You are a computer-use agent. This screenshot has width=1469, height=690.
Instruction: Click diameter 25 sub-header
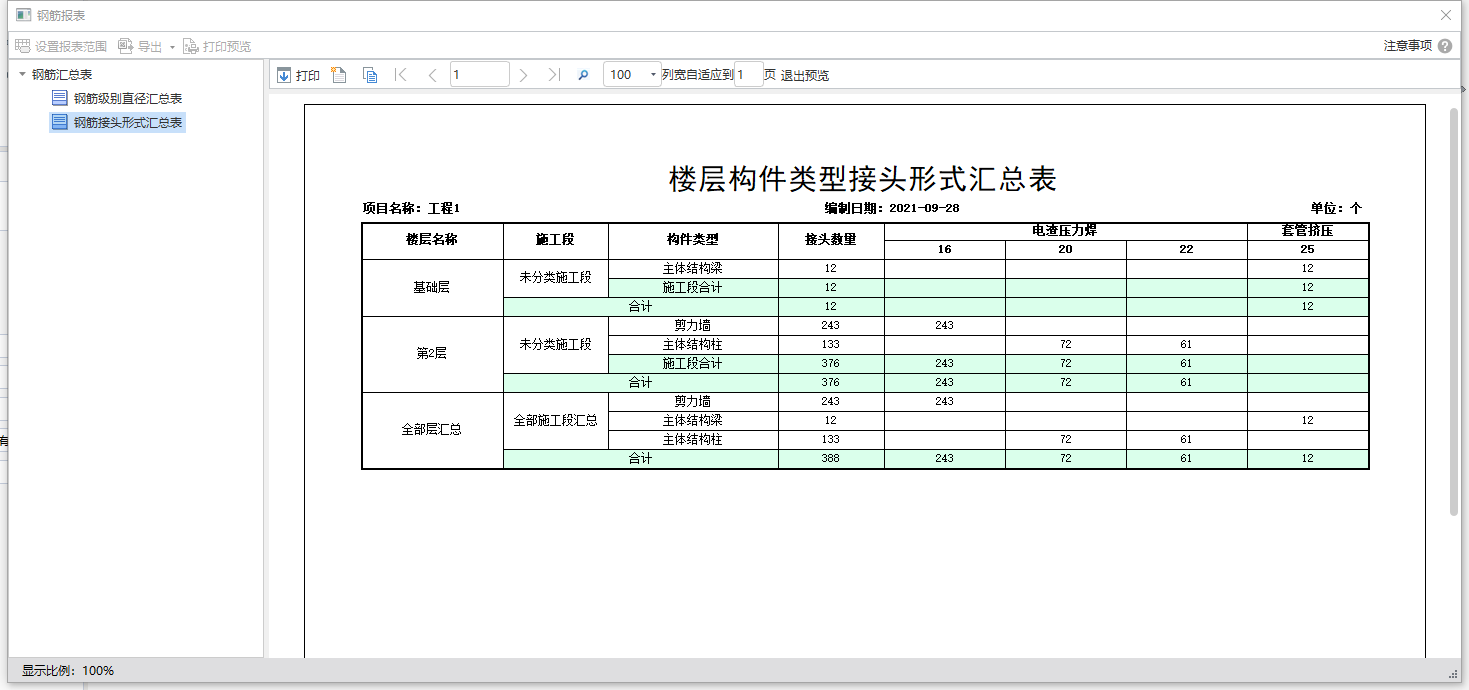[1307, 249]
